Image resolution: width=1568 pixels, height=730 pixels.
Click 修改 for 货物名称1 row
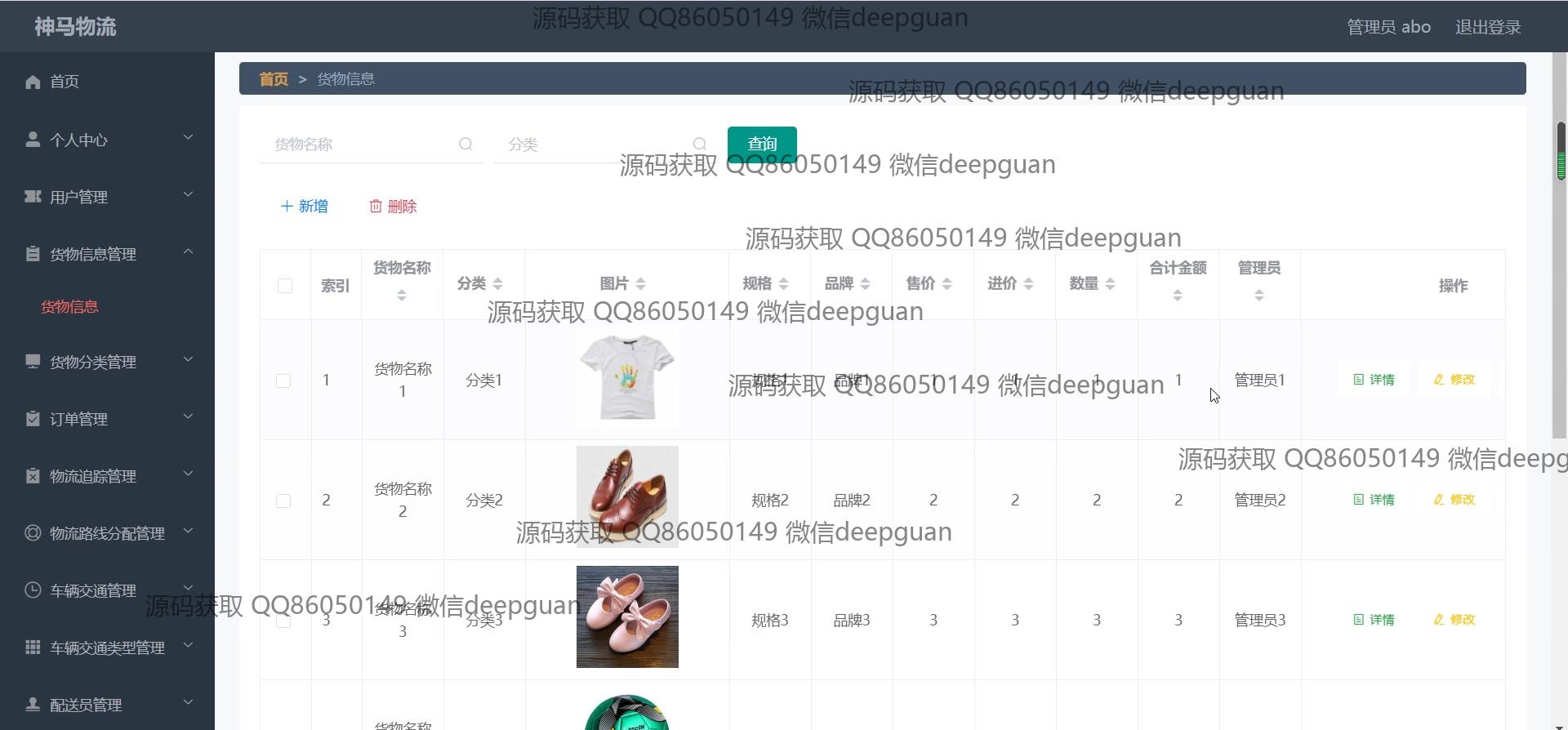tap(1454, 380)
